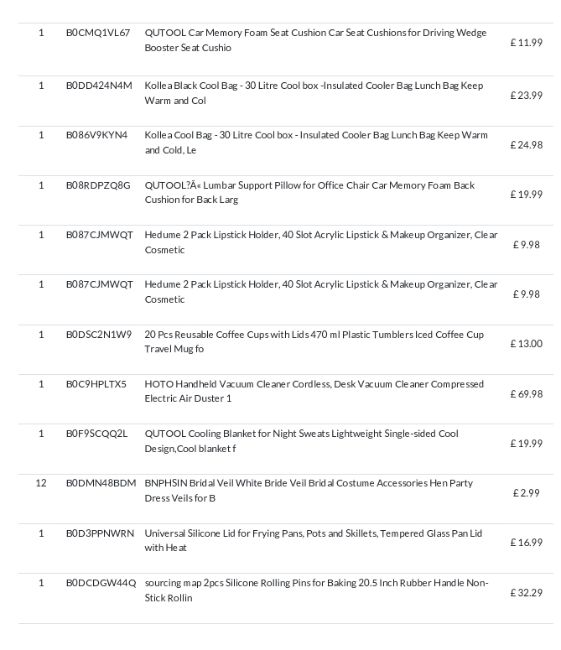Viewport: 561px width, 650px height.
Task: Click the £32.29 price
Action: pos(526,593)
